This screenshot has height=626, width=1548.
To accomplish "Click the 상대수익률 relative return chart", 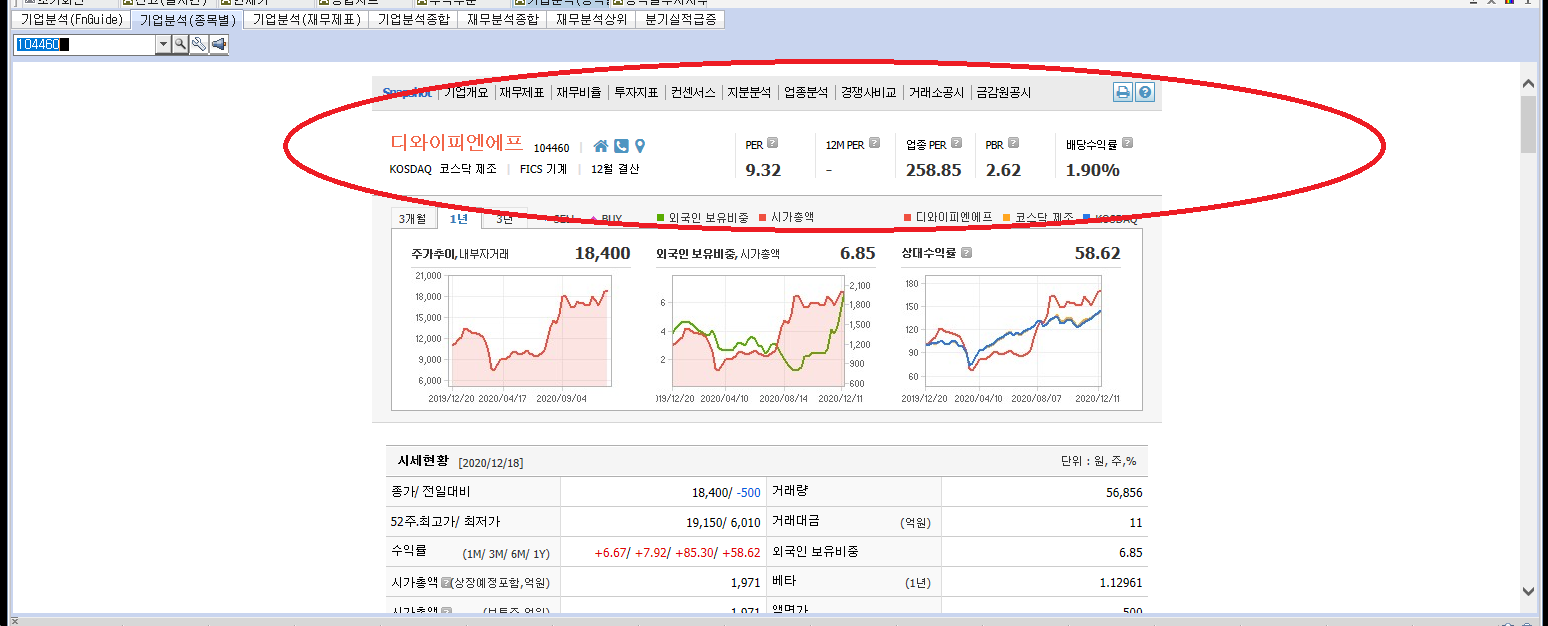I will coord(1013,332).
